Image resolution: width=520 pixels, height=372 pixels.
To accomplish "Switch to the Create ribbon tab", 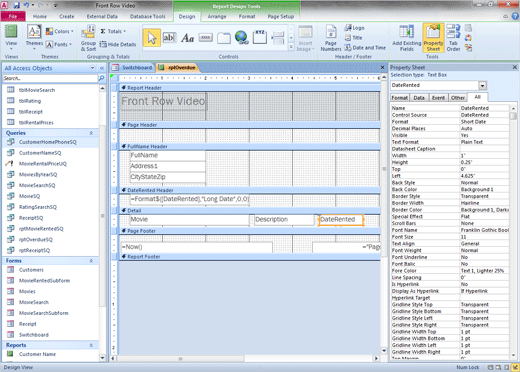I will coord(67,16).
